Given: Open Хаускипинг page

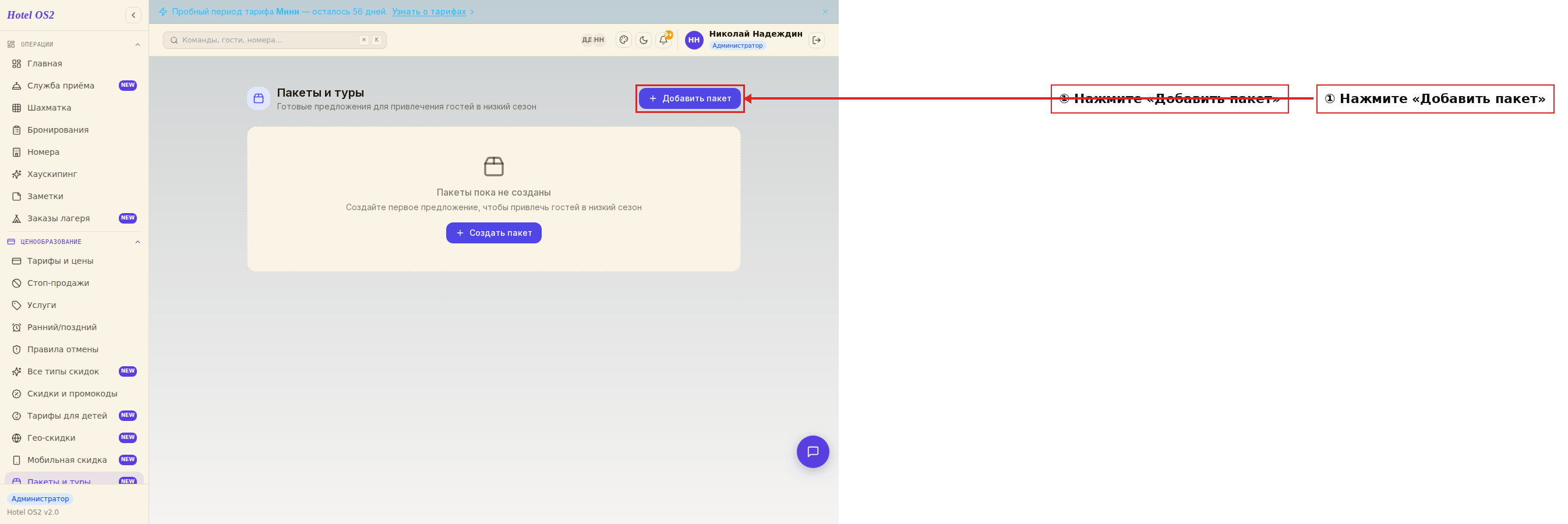Looking at the screenshot, I should coord(73,174).
